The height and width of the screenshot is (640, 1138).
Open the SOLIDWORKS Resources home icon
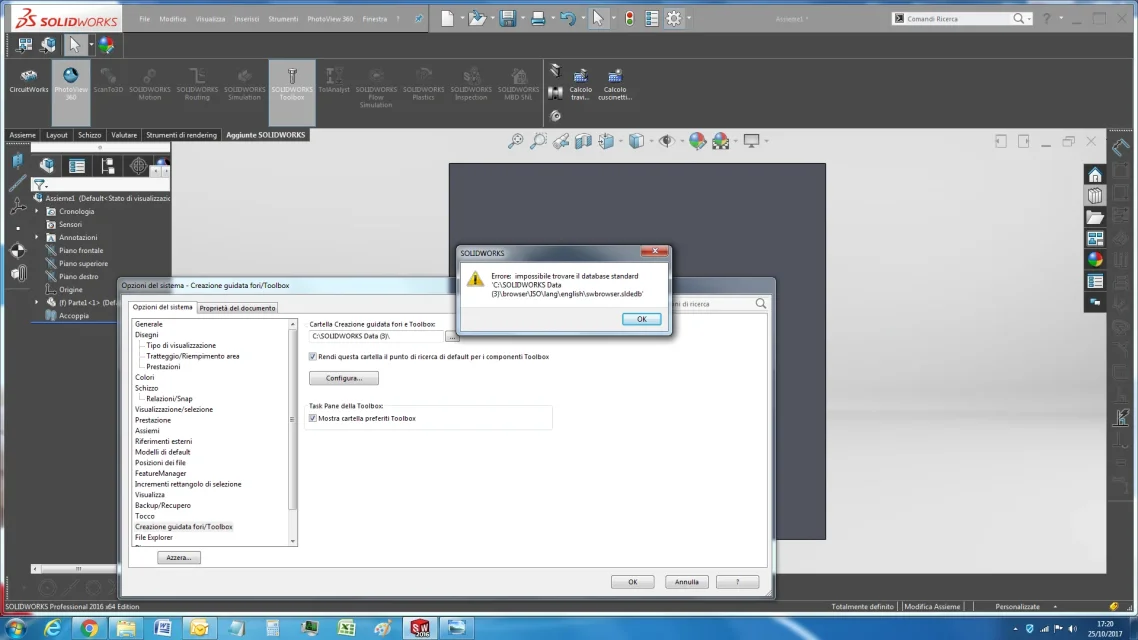(x=1095, y=174)
